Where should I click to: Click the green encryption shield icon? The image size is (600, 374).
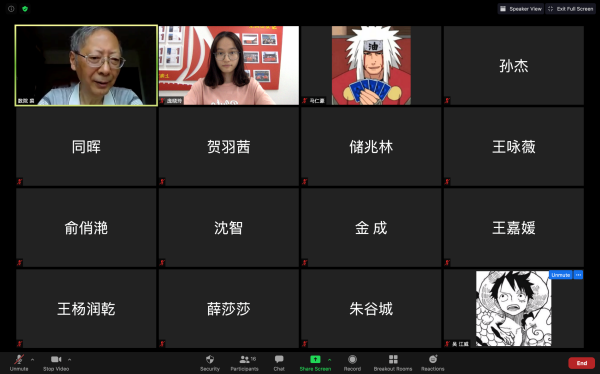tap(25, 8)
